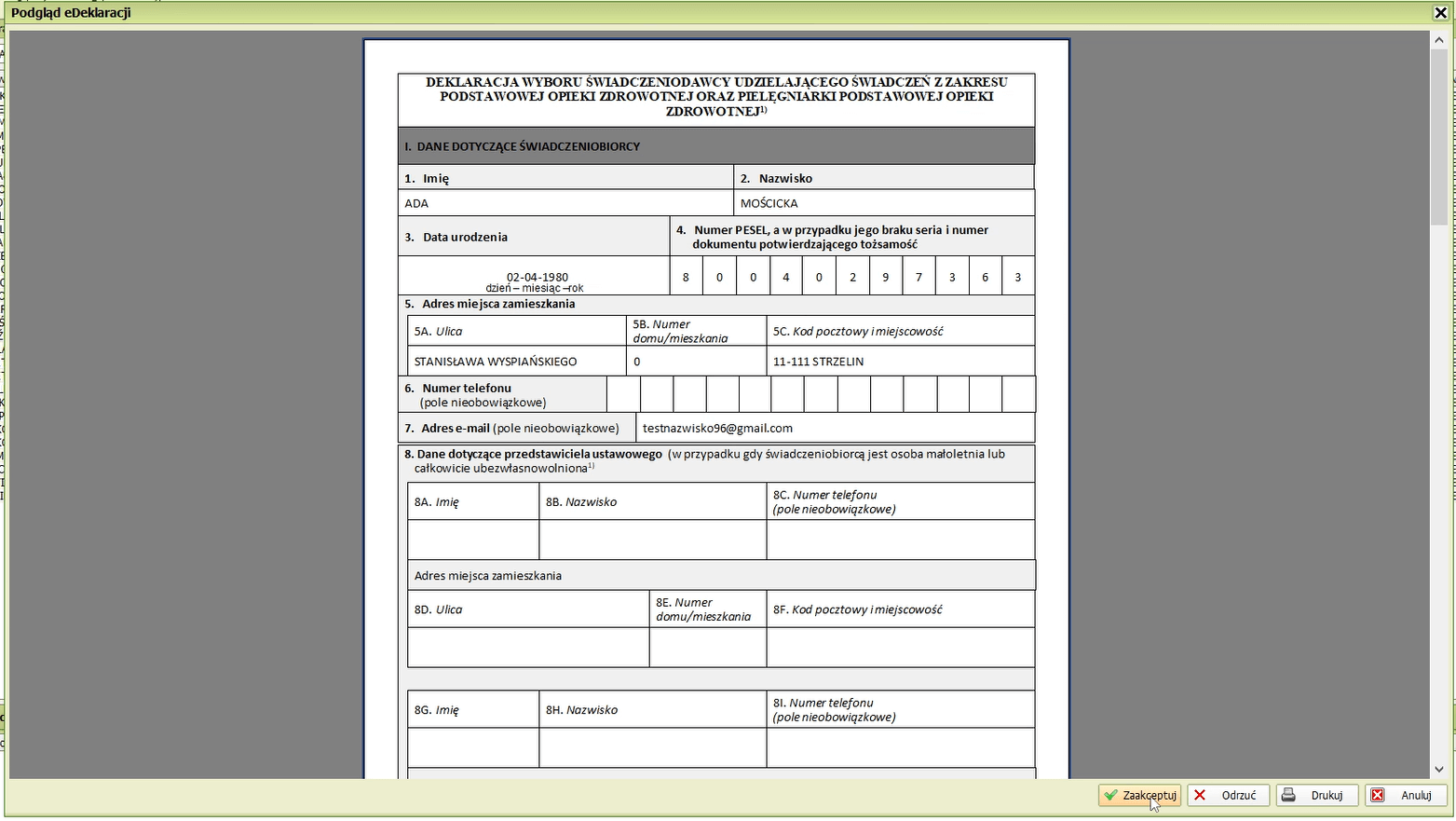Click the label 8F. Kod pocztowy i miejscowość
This screenshot has width=1456, height=821.
[x=857, y=609]
